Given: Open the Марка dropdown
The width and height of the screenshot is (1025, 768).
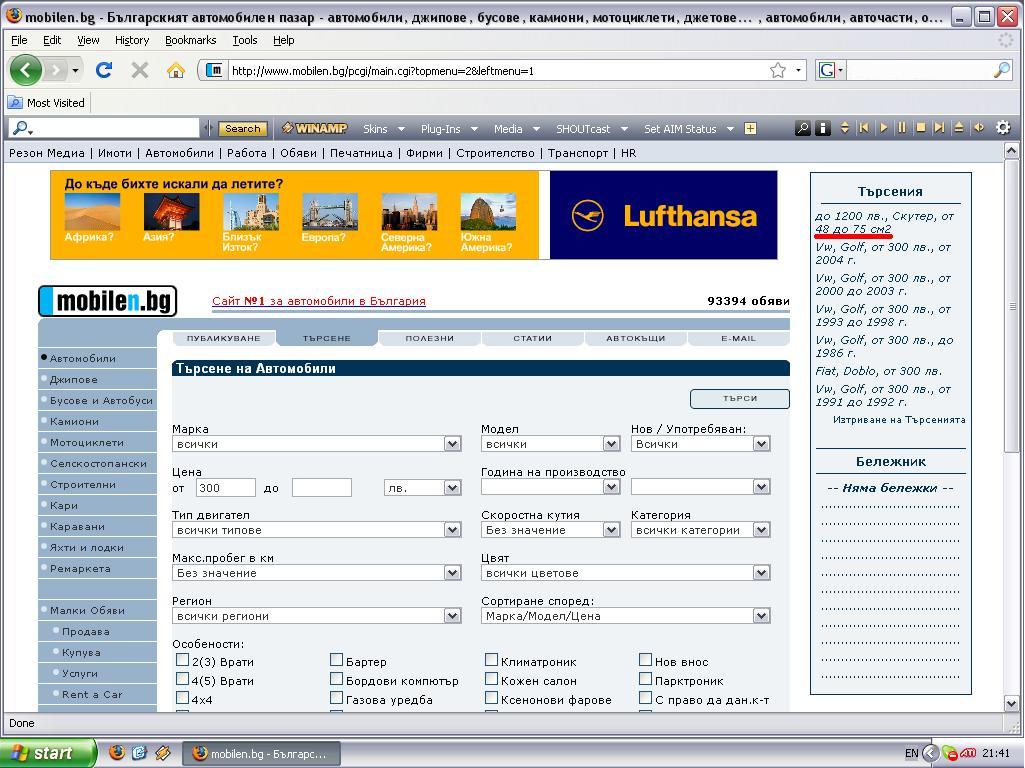Looking at the screenshot, I should point(317,444).
